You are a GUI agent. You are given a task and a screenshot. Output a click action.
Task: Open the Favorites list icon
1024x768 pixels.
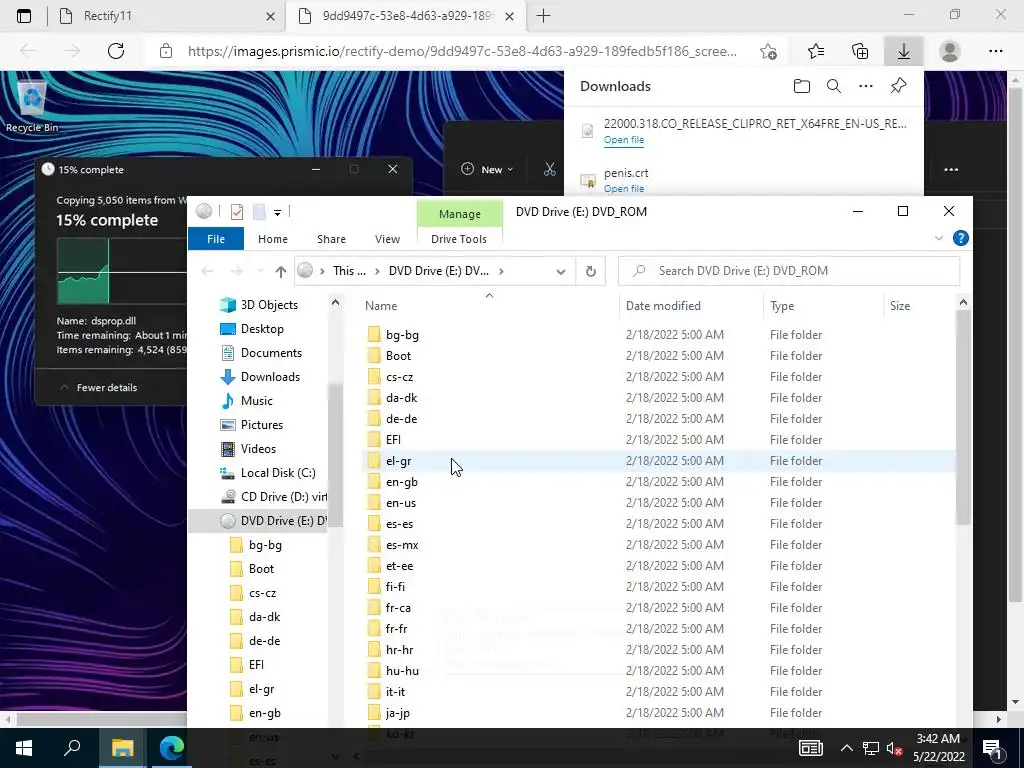point(816,51)
